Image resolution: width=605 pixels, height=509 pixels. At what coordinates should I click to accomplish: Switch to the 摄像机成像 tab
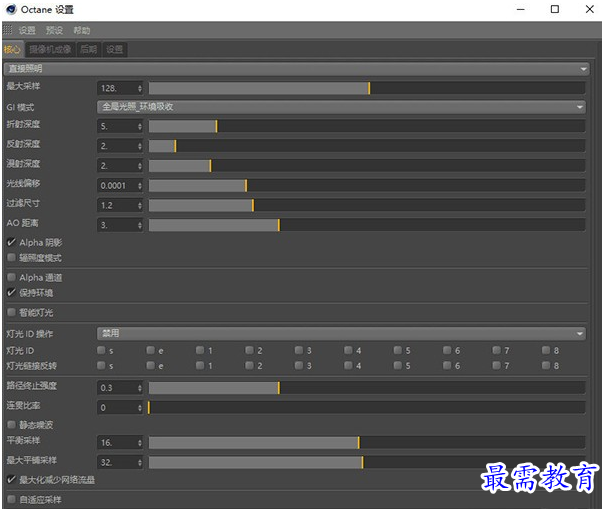point(50,49)
